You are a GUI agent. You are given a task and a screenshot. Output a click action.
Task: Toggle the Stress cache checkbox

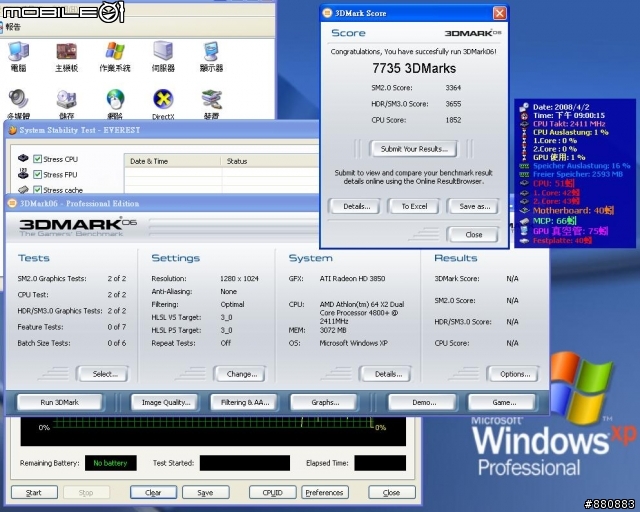[38, 190]
